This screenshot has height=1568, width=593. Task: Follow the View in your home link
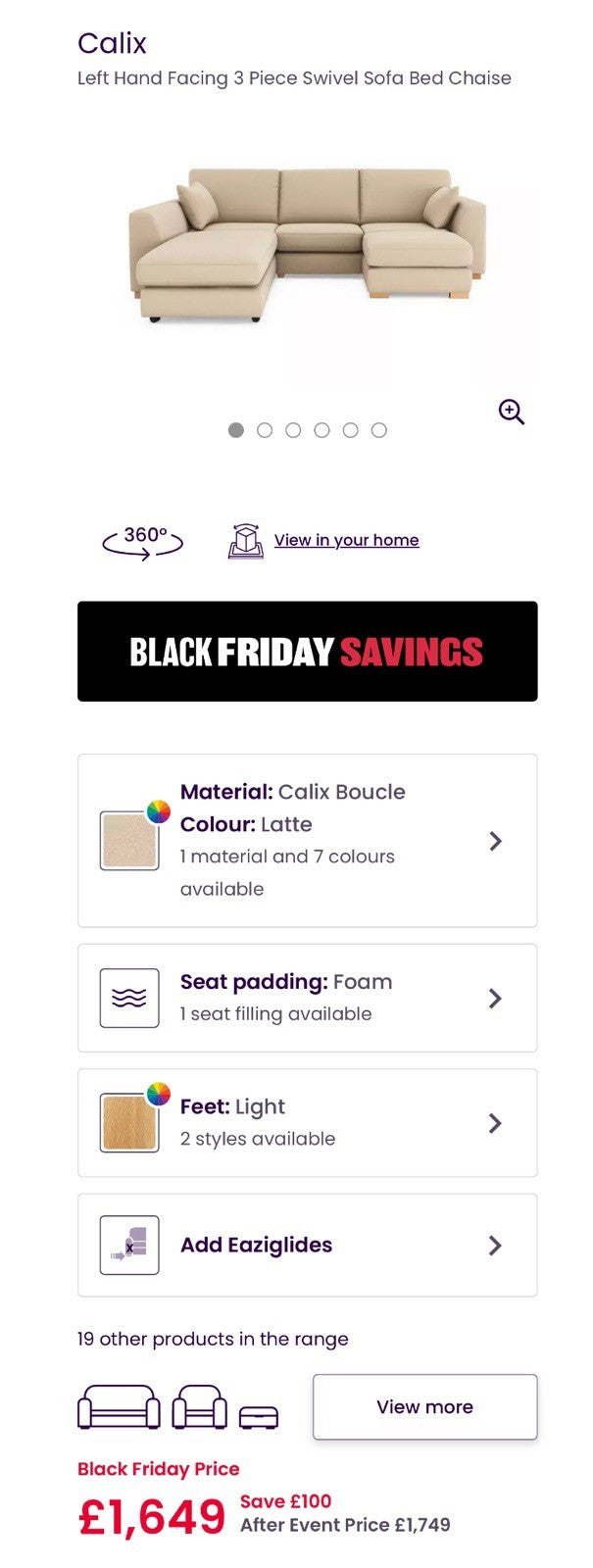tap(346, 540)
